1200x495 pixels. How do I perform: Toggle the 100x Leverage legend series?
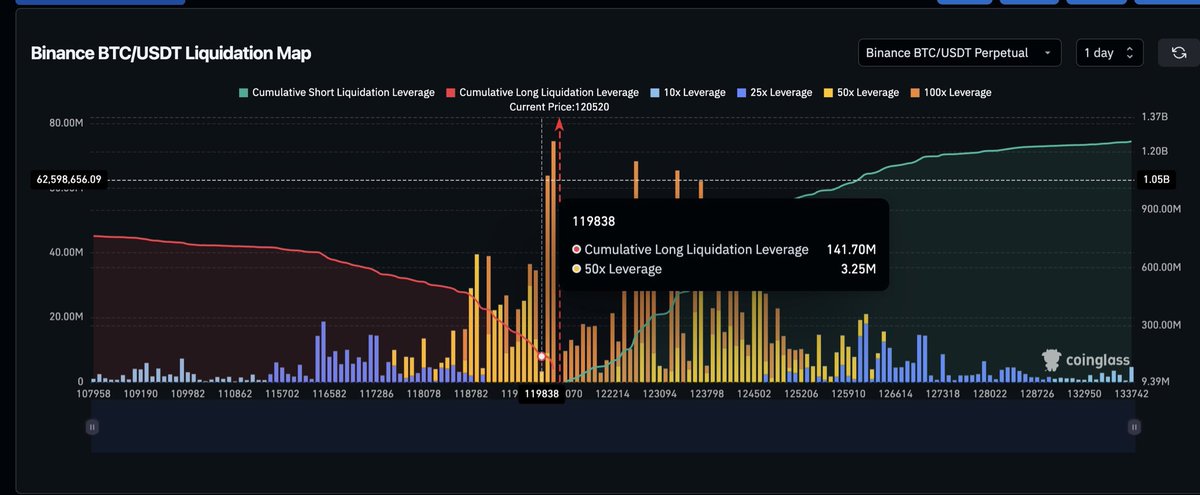click(x=950, y=92)
